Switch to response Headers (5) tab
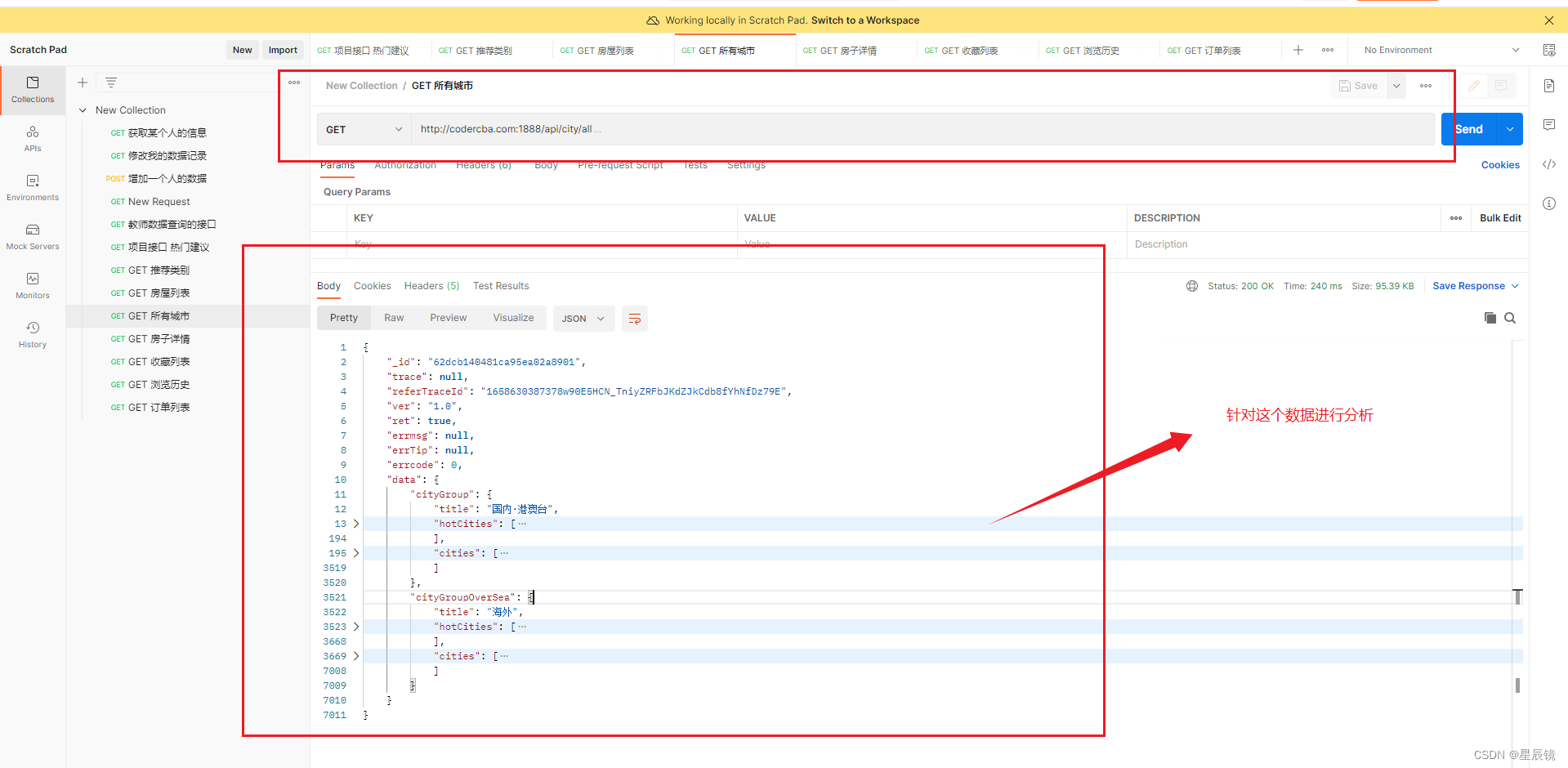The image size is (1568, 768). coord(431,286)
